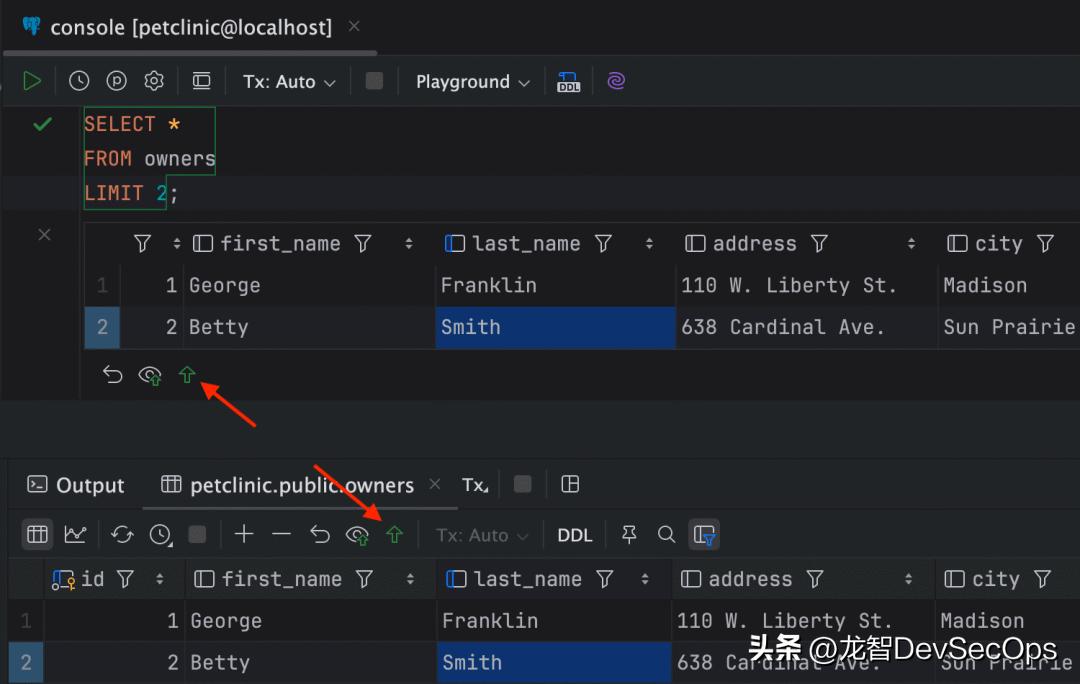Viewport: 1080px width, 684px height.
Task: Submit changes with in-editor green arrow
Action: [x=187, y=375]
